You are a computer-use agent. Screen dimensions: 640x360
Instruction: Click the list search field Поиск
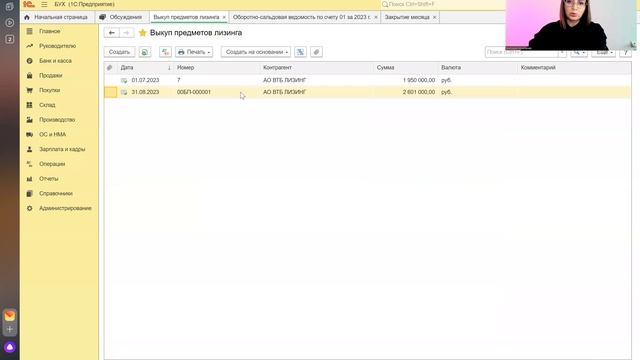(x=522, y=52)
